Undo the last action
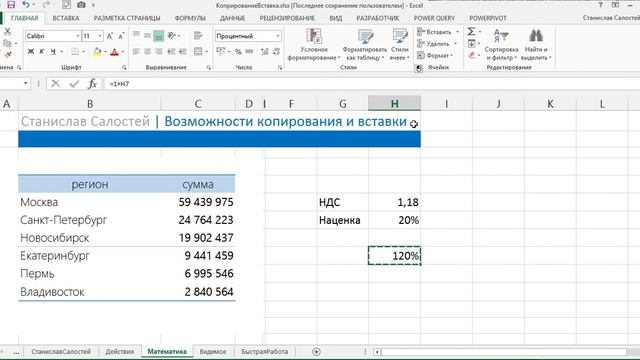 coord(26,5)
